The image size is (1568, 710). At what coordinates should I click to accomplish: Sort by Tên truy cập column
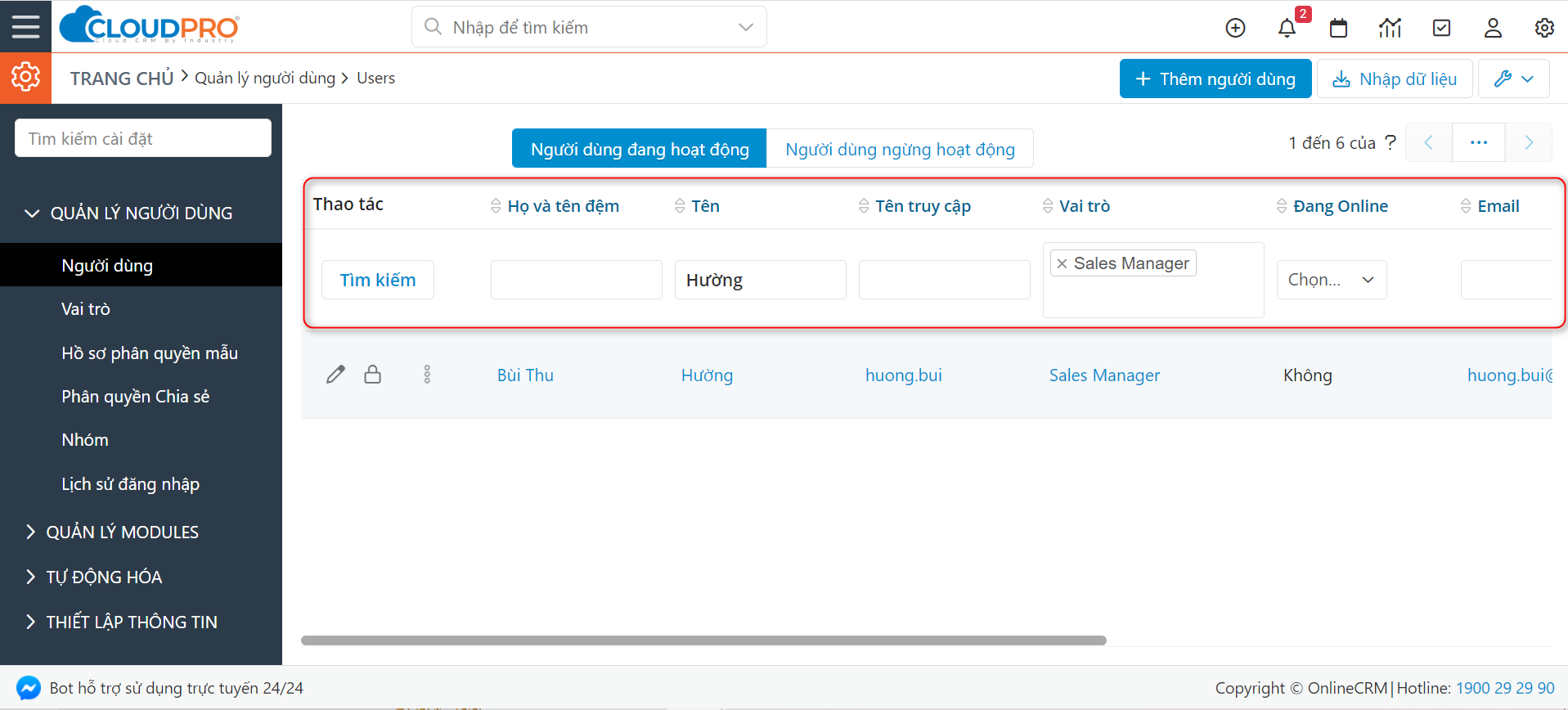click(x=914, y=206)
